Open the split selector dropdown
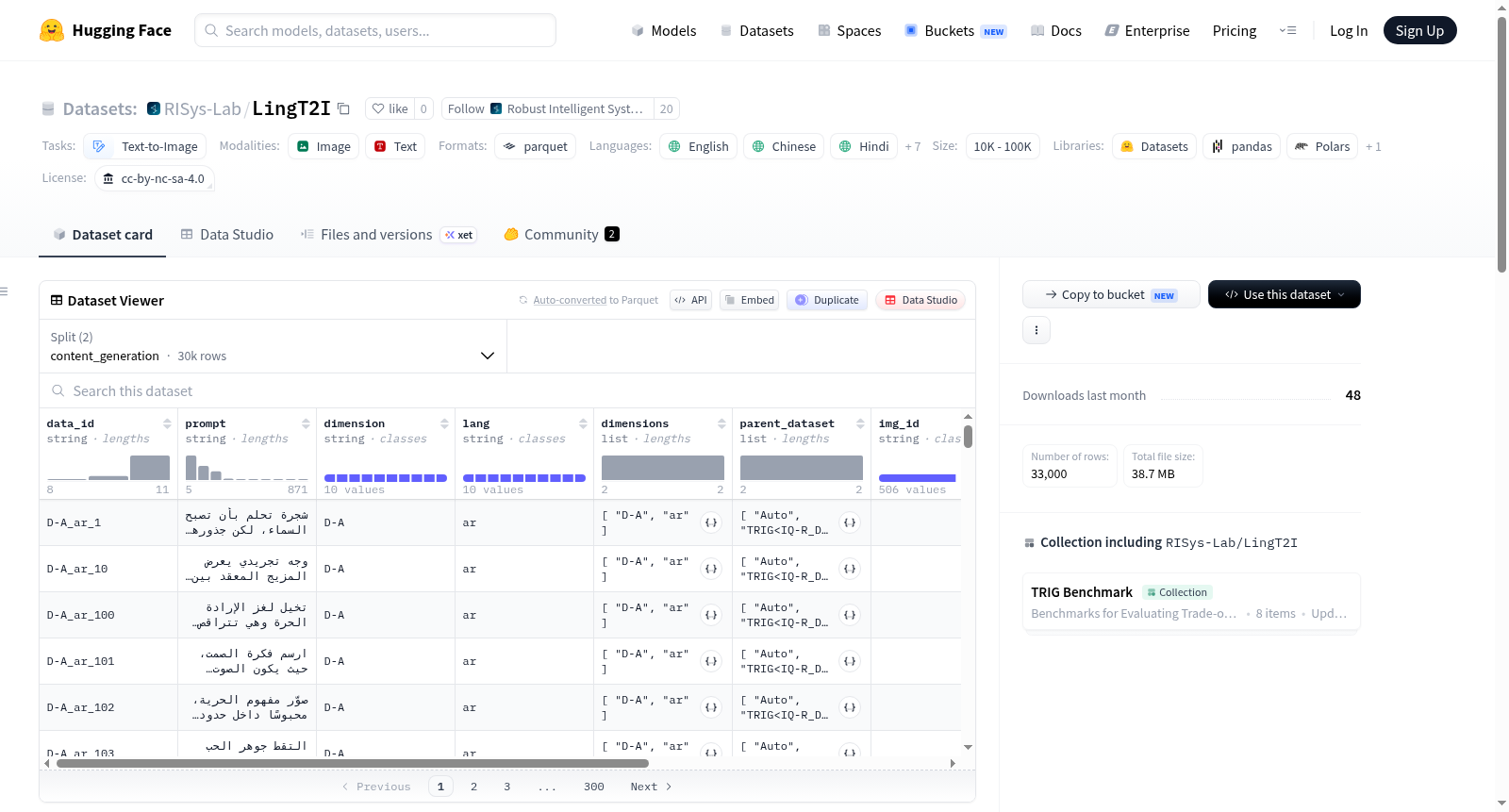The width and height of the screenshot is (1509, 812). coord(273,346)
